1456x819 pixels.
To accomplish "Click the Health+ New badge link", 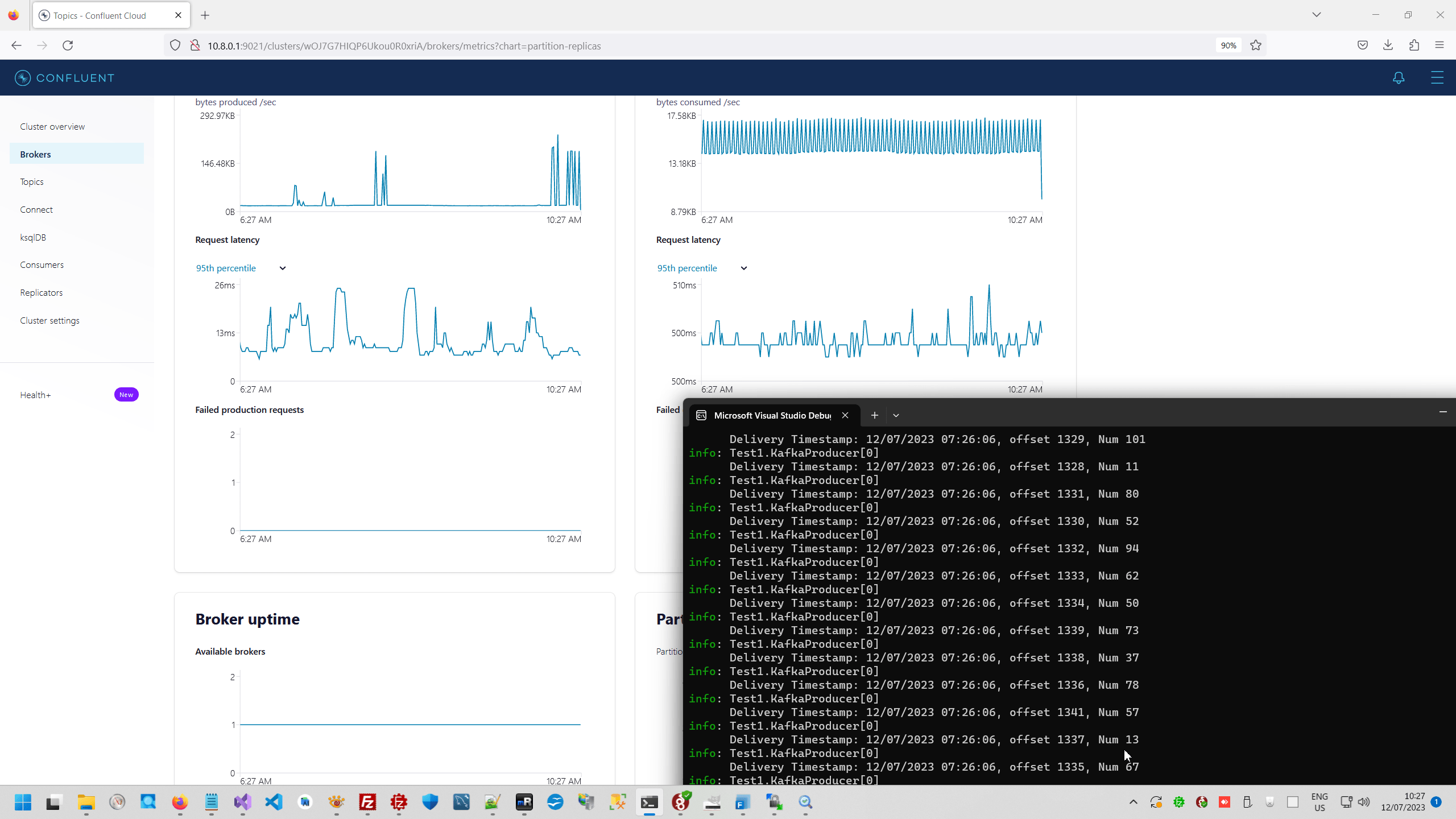I will click(x=126, y=394).
